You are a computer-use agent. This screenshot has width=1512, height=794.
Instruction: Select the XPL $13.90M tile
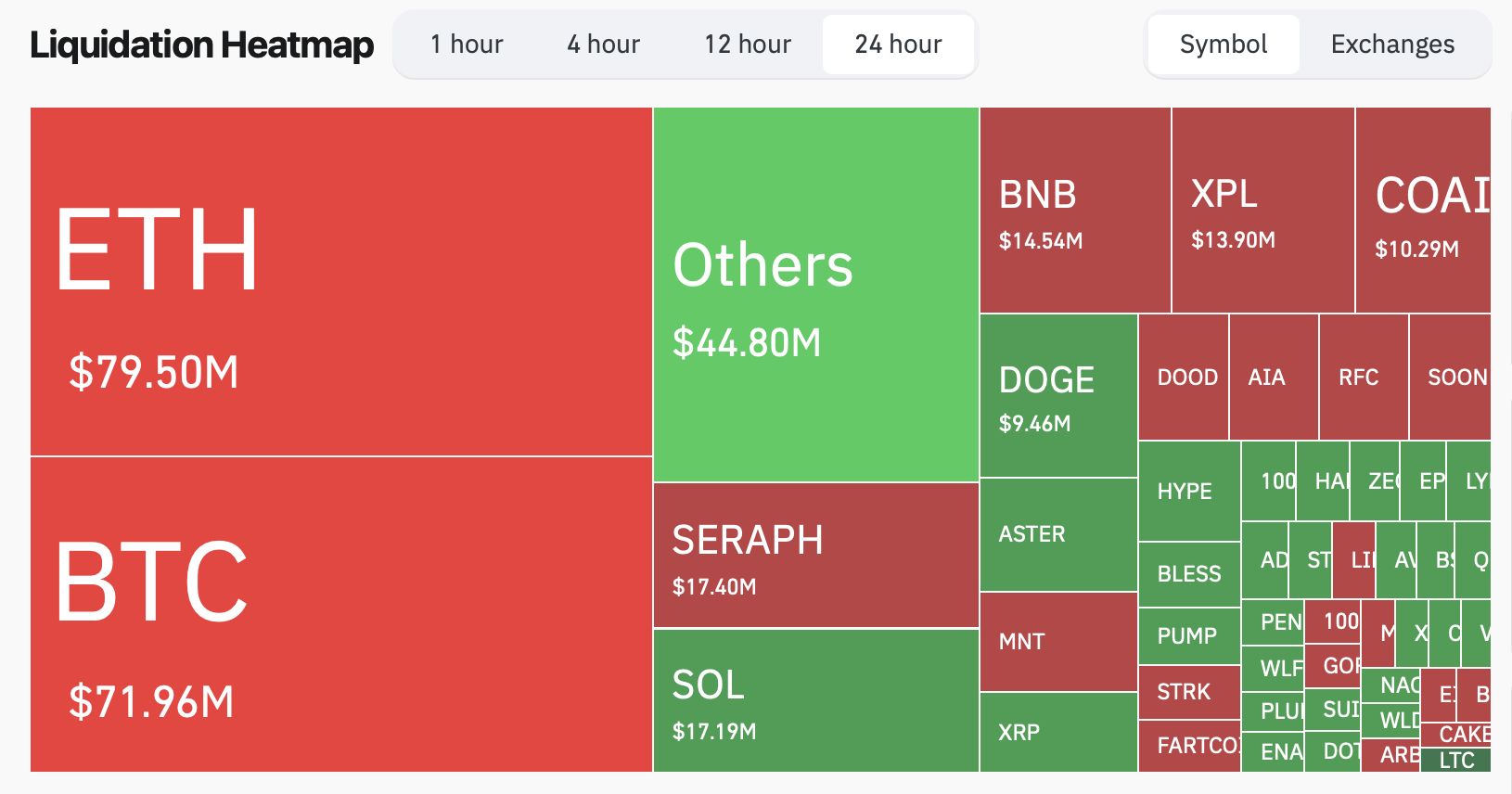[1262, 211]
